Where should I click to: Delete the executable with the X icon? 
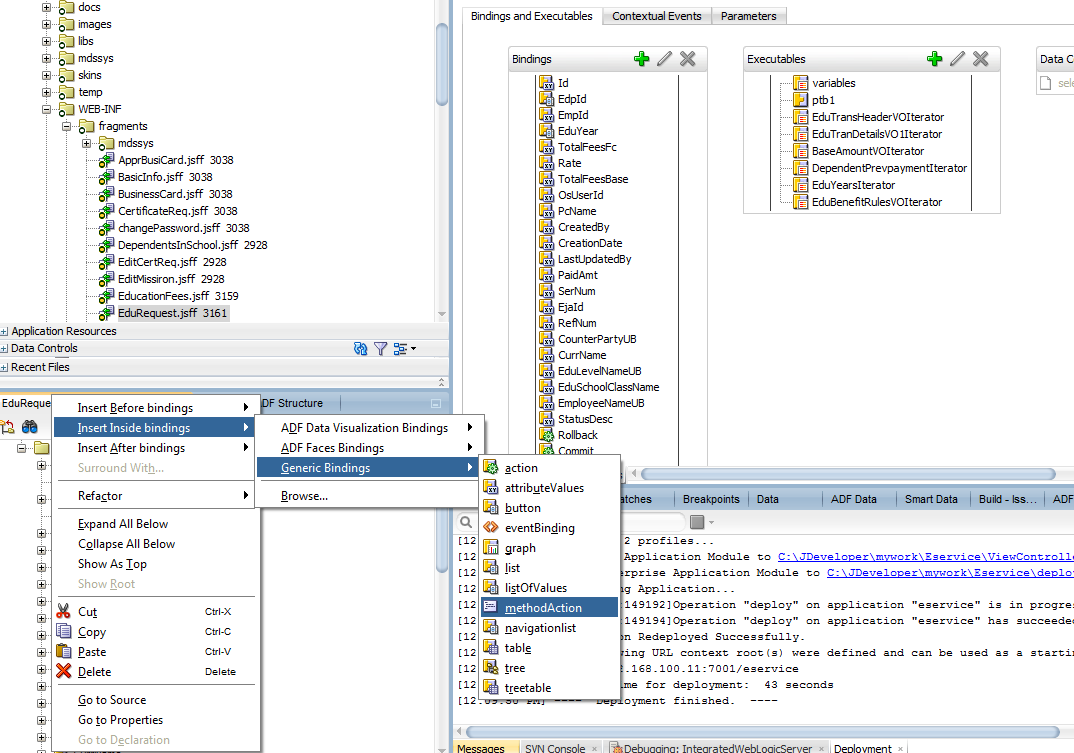[981, 59]
